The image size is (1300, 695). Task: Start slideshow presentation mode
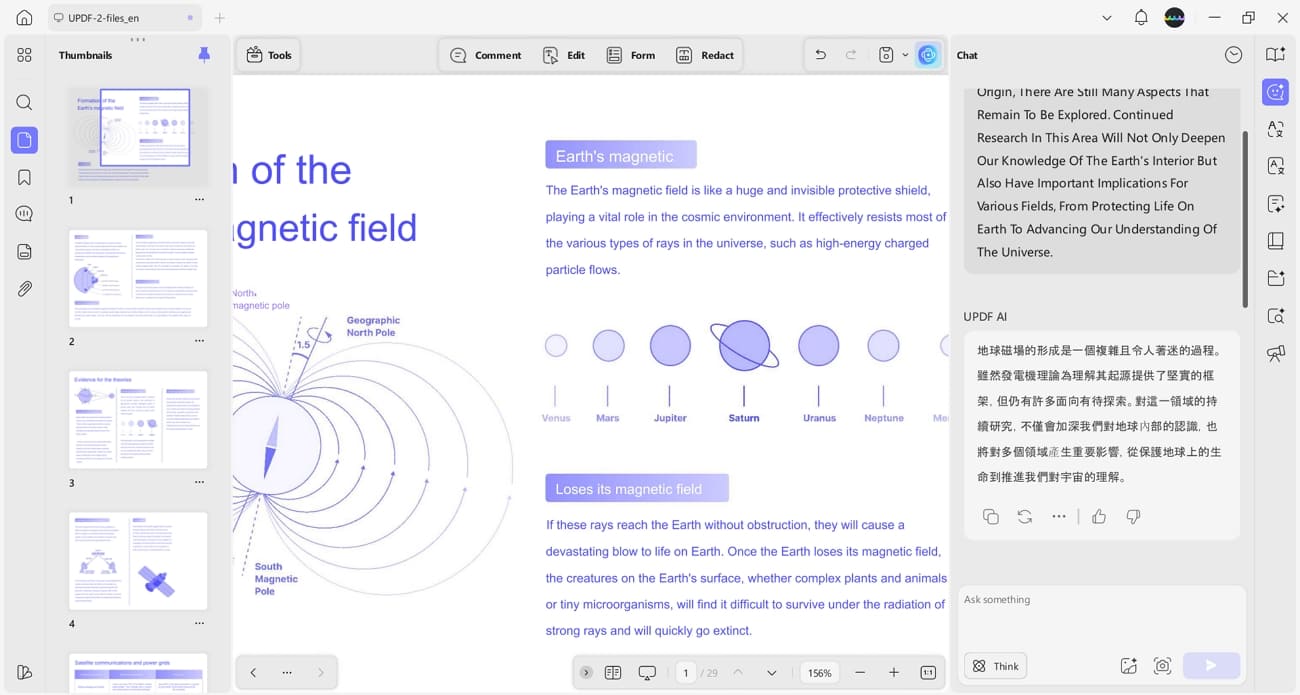coord(647,673)
